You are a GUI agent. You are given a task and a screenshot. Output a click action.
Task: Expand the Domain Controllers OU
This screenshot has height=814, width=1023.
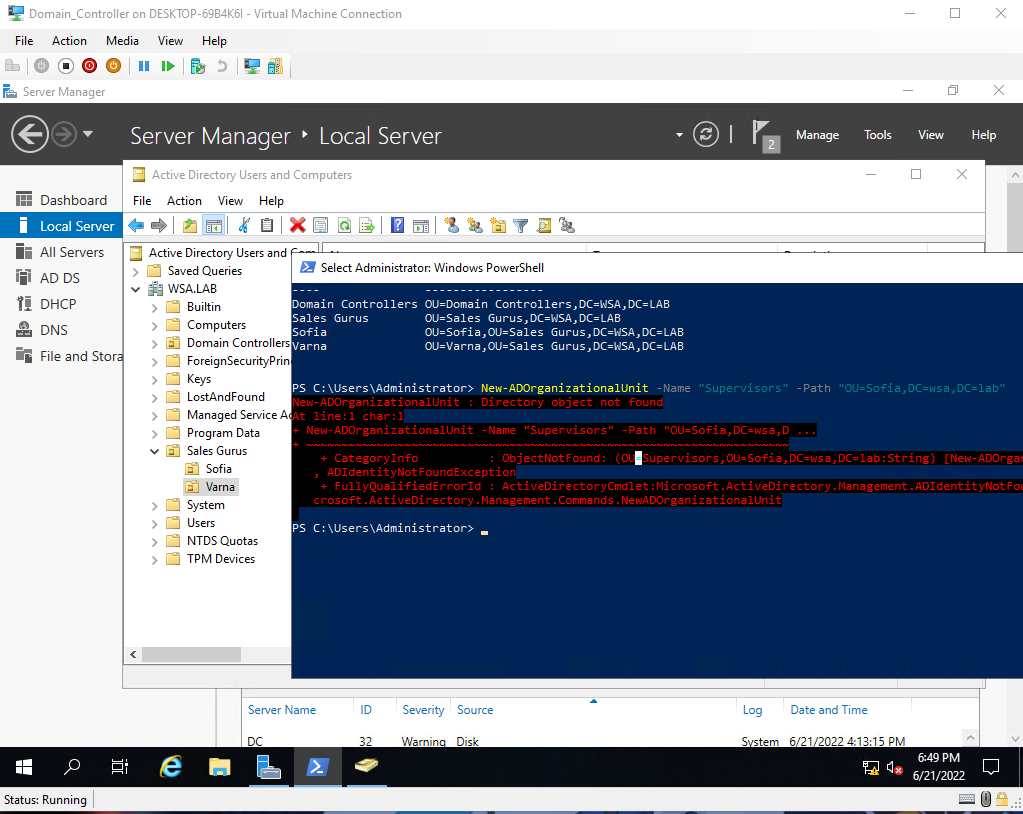click(155, 343)
